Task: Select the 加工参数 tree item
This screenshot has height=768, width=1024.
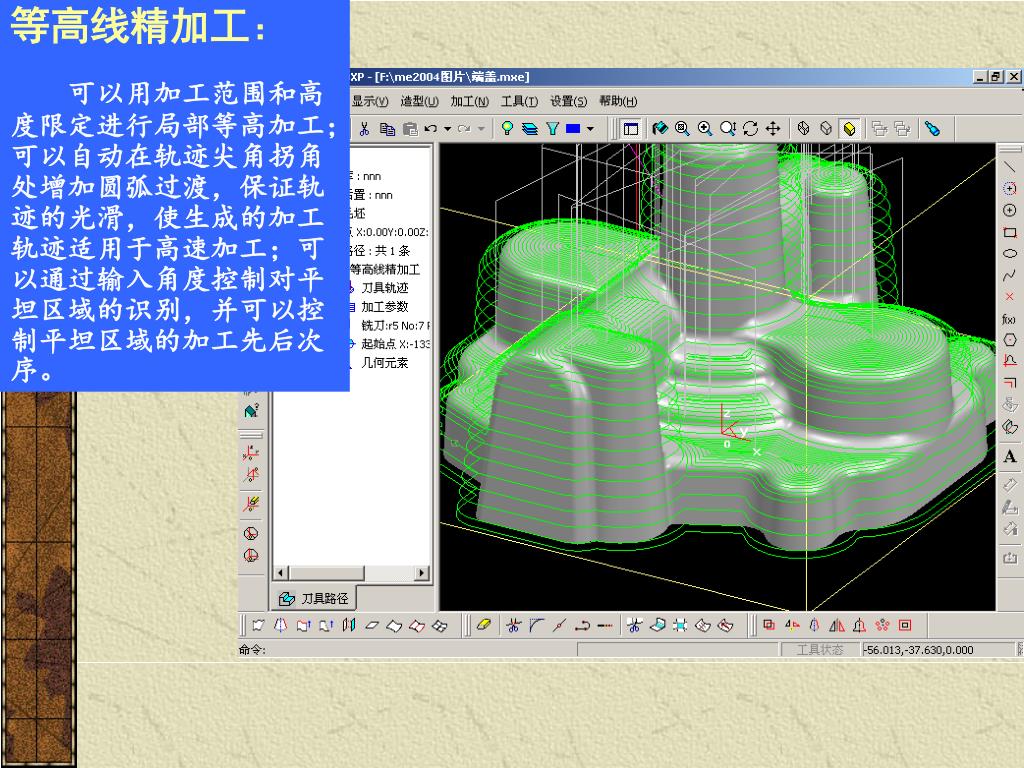Action: 385,306
